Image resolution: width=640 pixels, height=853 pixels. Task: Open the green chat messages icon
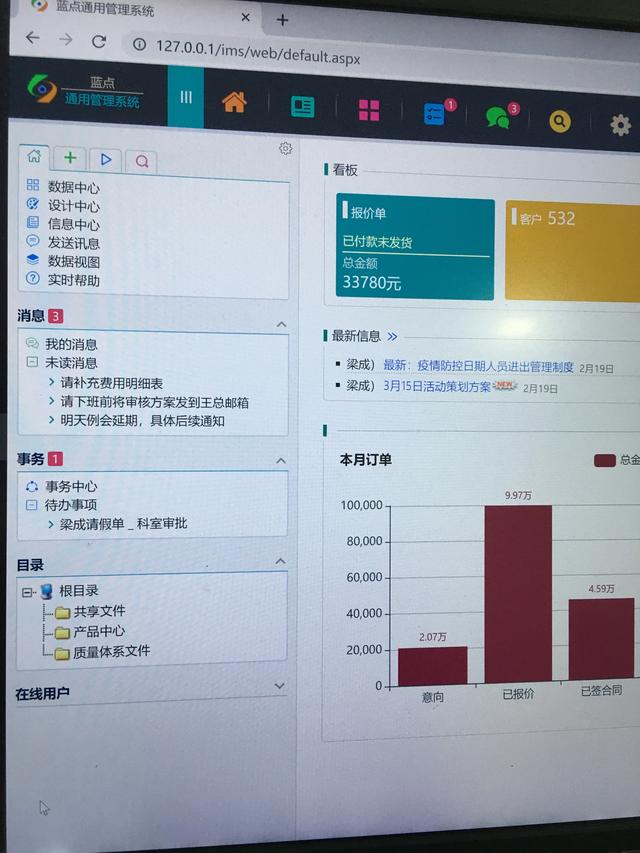pos(497,118)
